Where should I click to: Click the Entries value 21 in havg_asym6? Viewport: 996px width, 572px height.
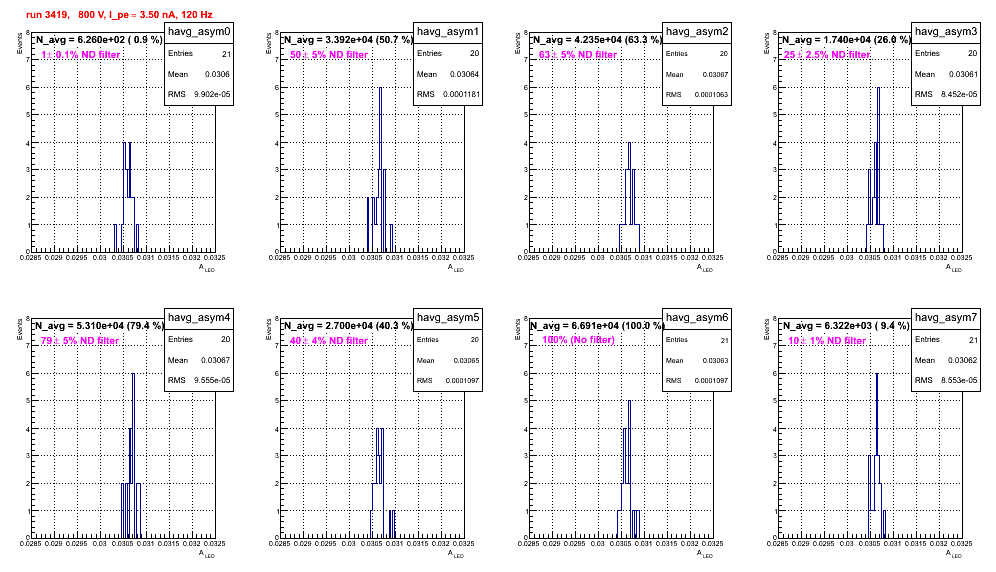point(725,340)
